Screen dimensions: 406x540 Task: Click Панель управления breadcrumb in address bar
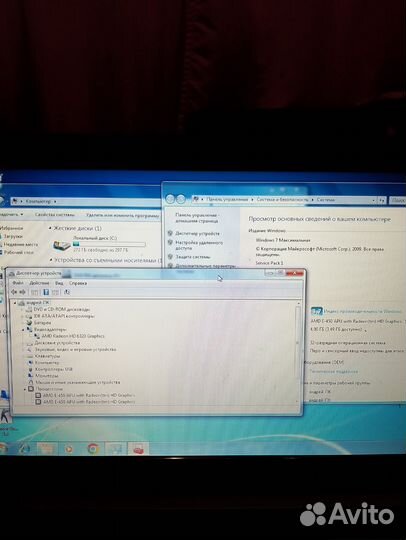click(227, 199)
